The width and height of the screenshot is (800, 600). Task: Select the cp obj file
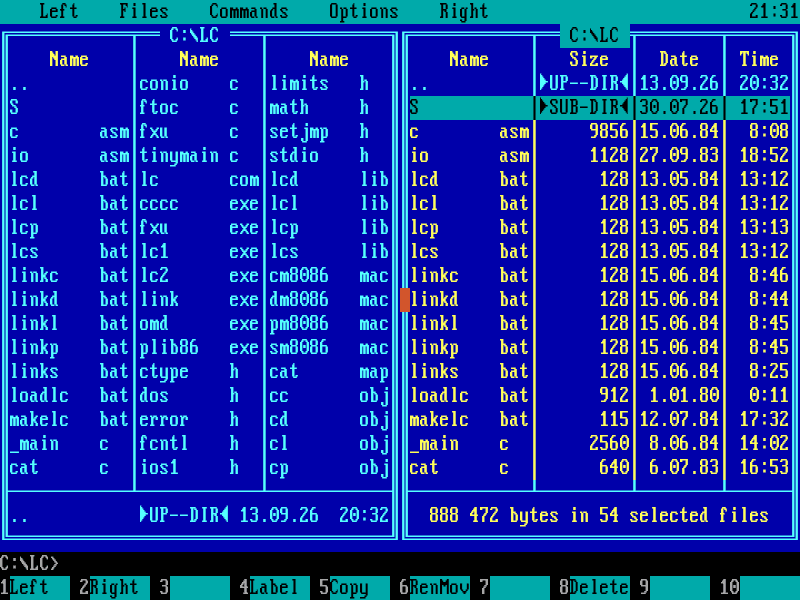pyautogui.click(x=329, y=467)
